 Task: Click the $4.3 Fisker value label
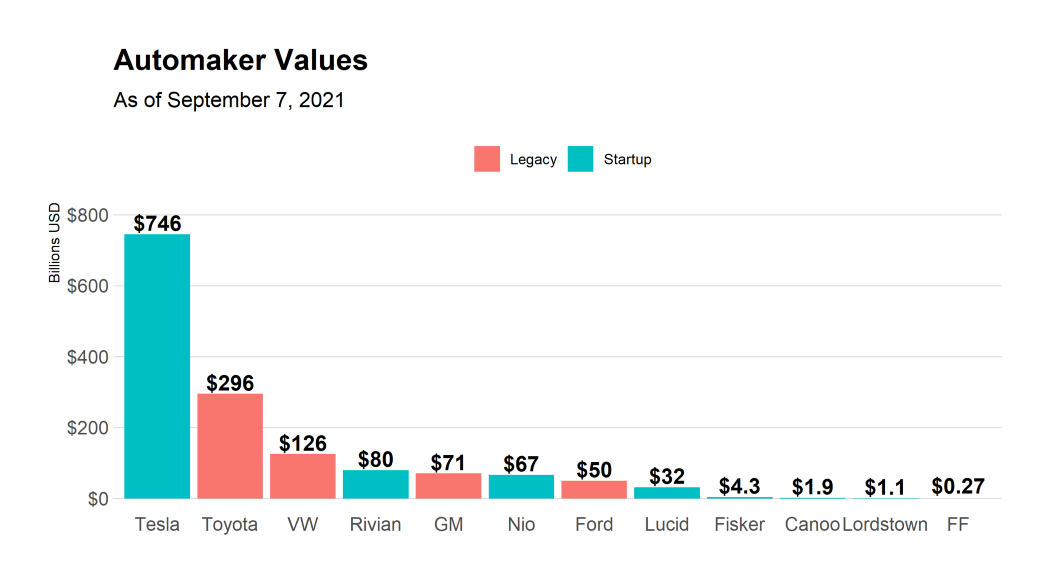[x=740, y=486]
